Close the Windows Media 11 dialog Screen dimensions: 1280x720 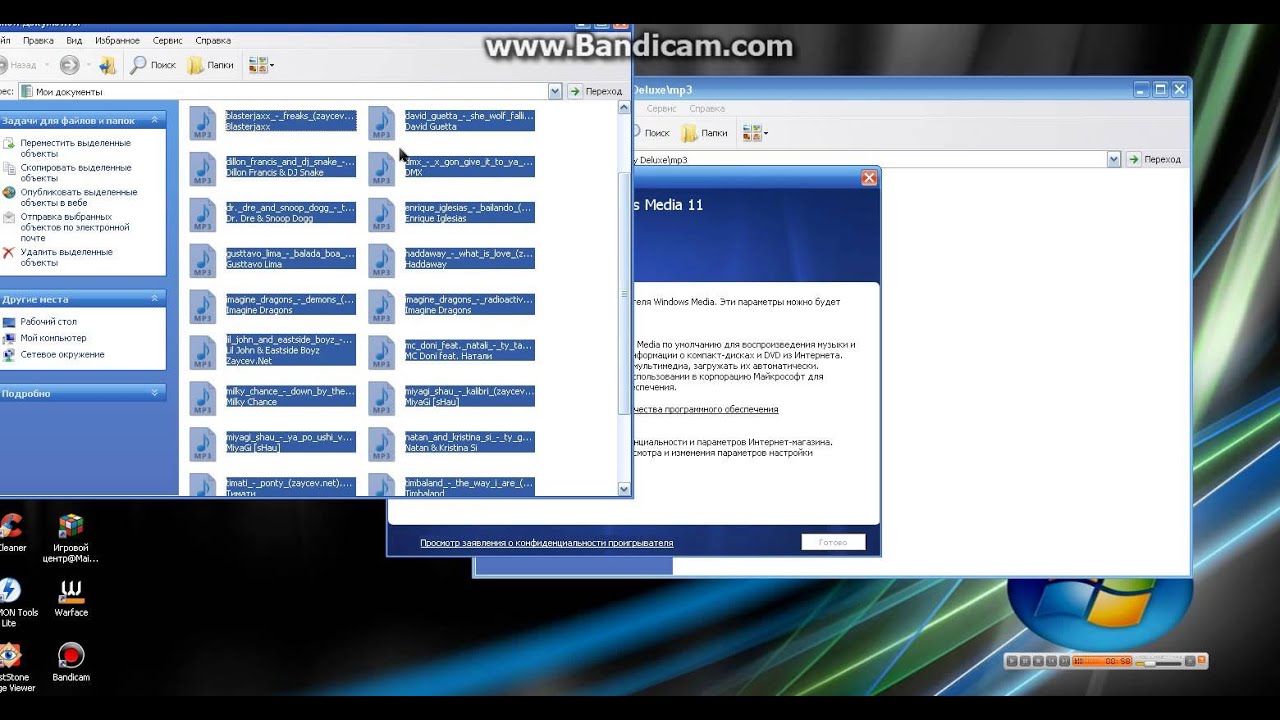pos(869,178)
